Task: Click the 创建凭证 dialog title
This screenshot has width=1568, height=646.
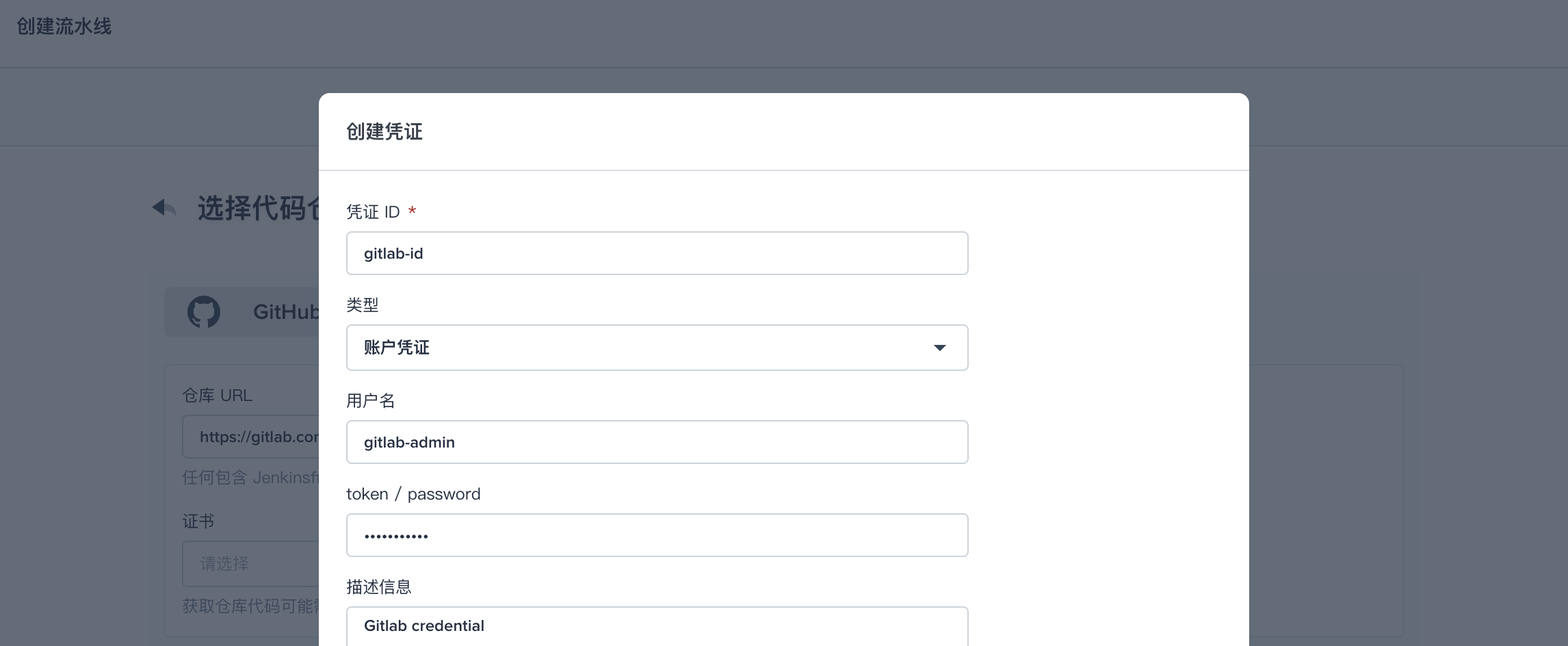Action: pos(384,131)
